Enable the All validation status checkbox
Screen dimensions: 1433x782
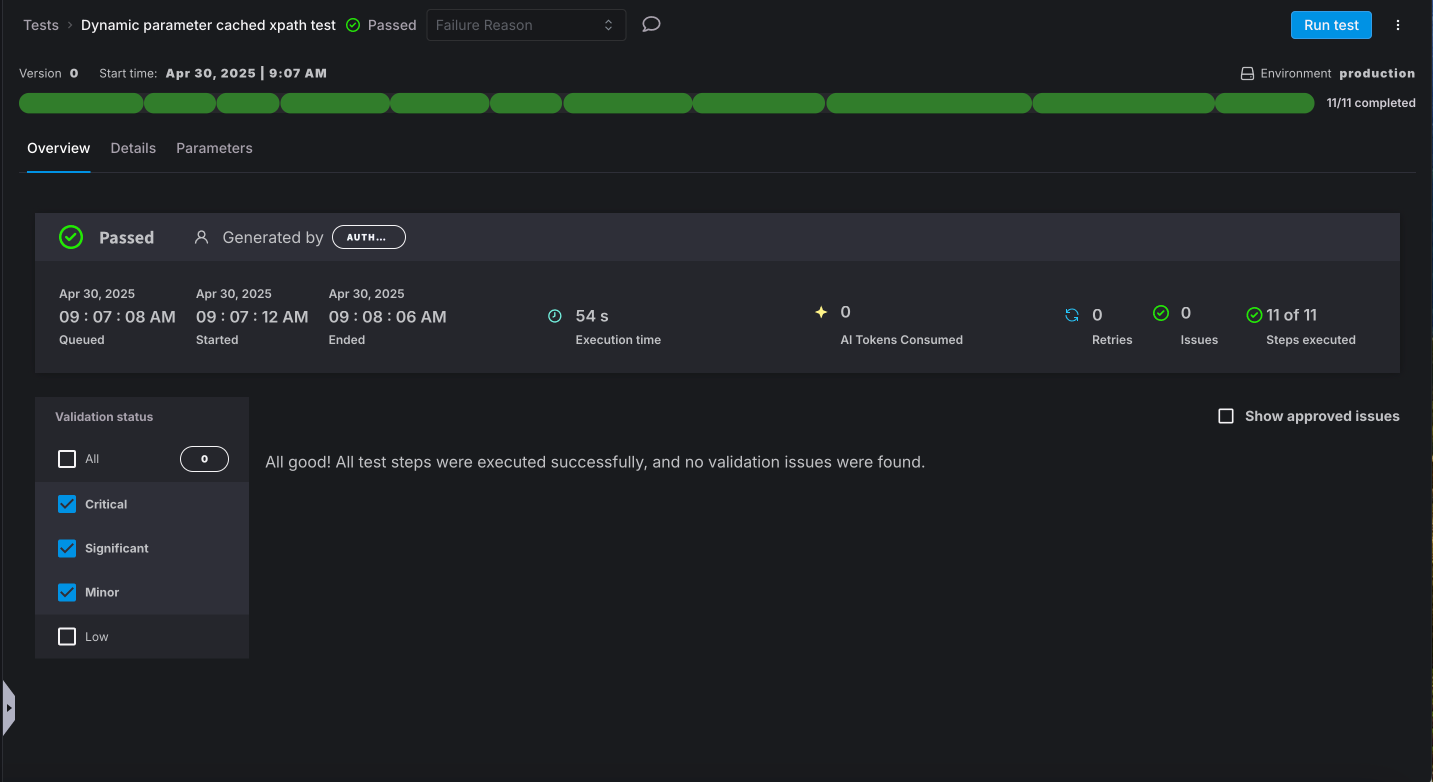point(67,459)
